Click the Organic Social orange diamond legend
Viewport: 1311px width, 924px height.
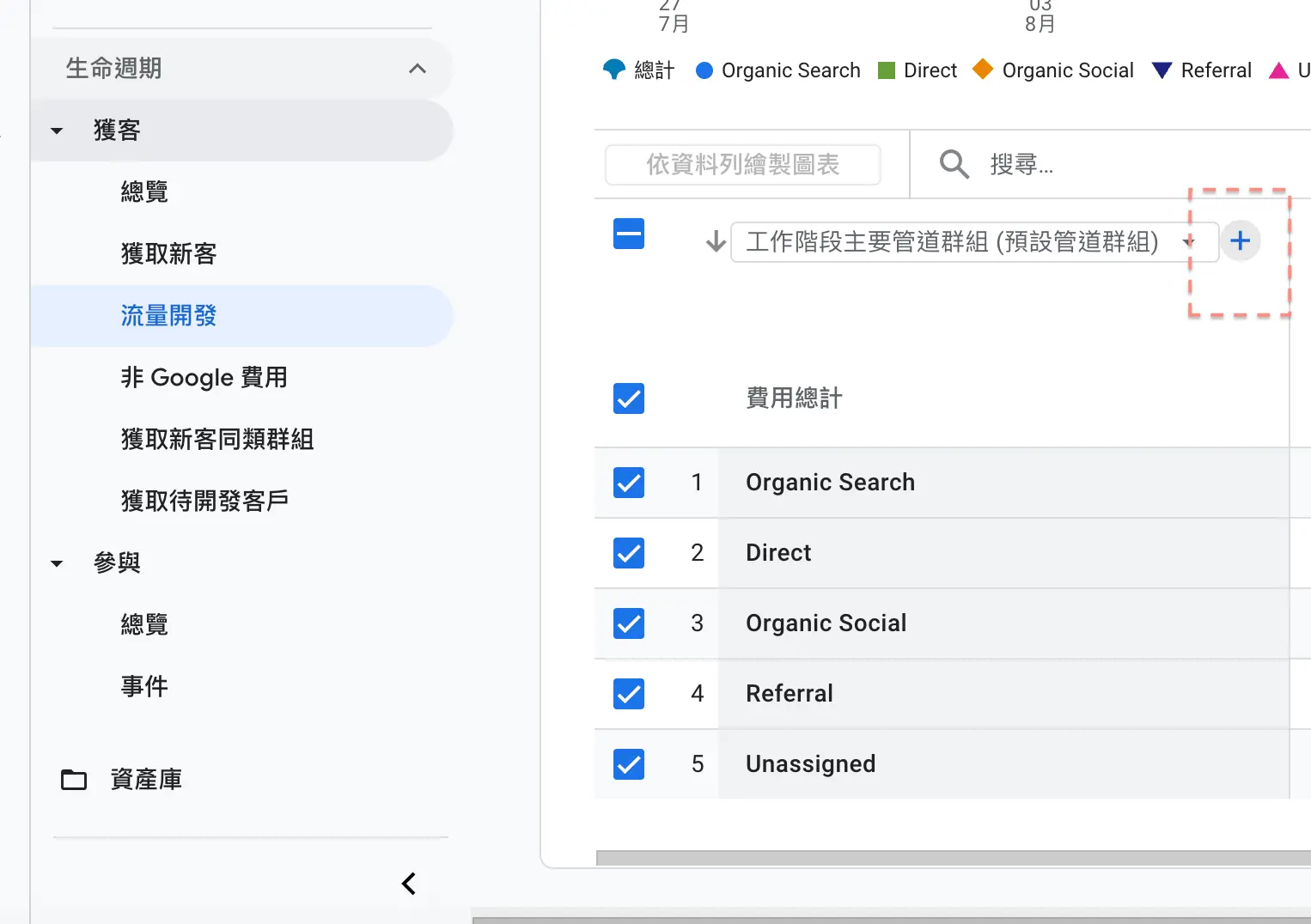983,70
